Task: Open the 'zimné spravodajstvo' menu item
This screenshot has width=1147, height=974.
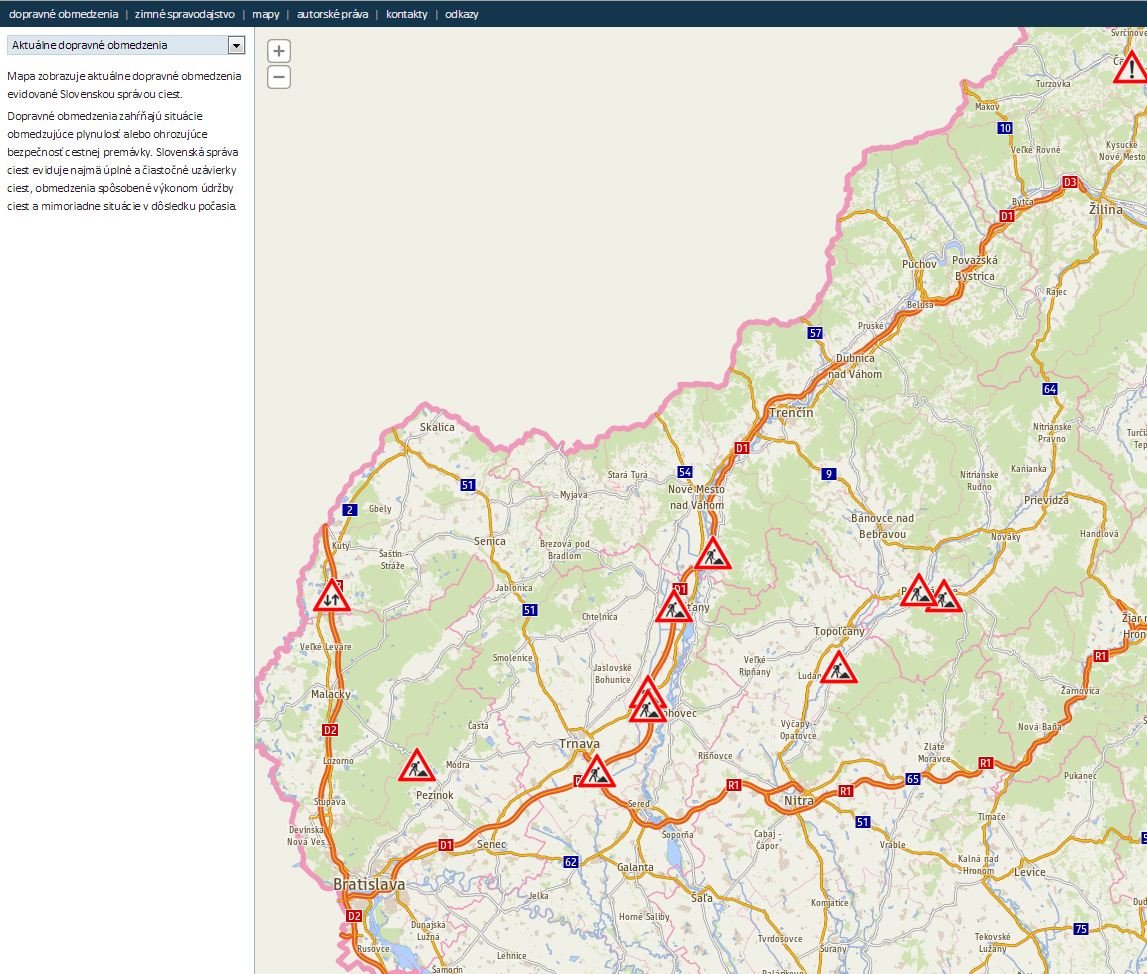Action: tap(185, 14)
